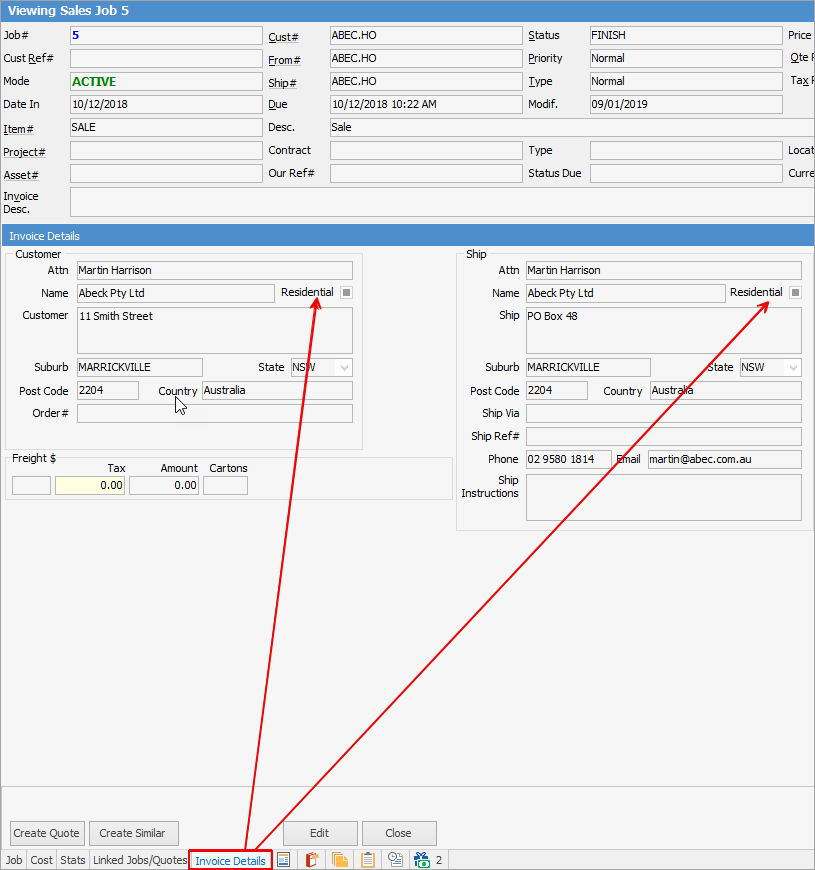Image resolution: width=815 pixels, height=870 pixels.
Task: Click the Create Quote button
Action: (47, 833)
